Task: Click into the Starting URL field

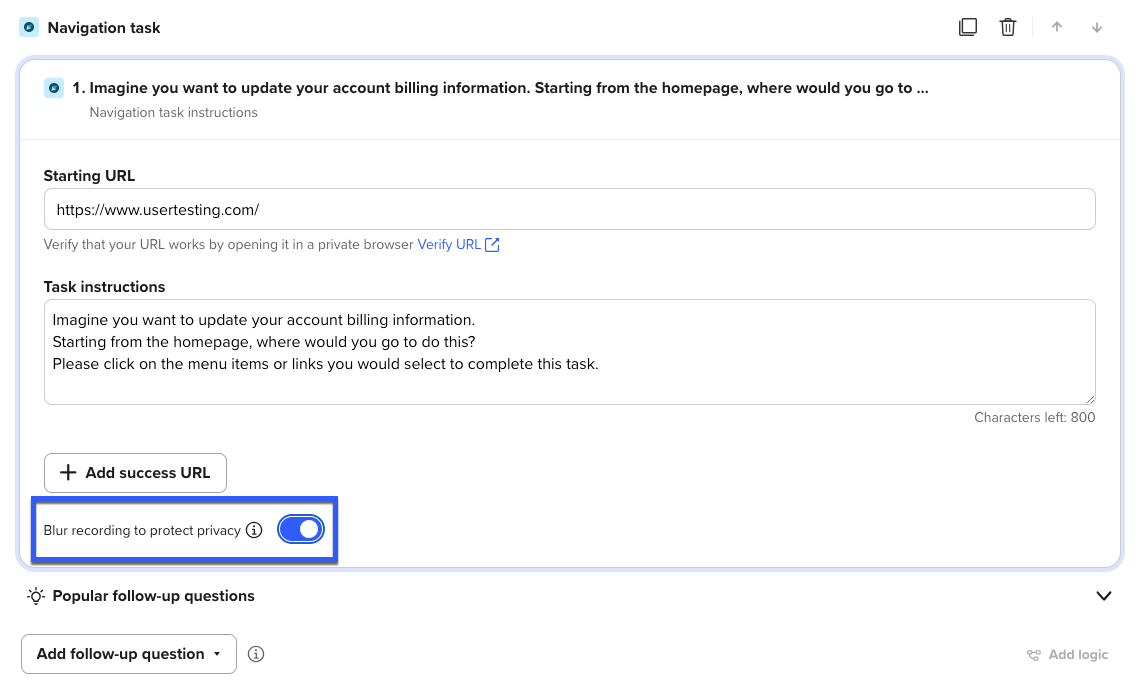Action: pos(569,210)
